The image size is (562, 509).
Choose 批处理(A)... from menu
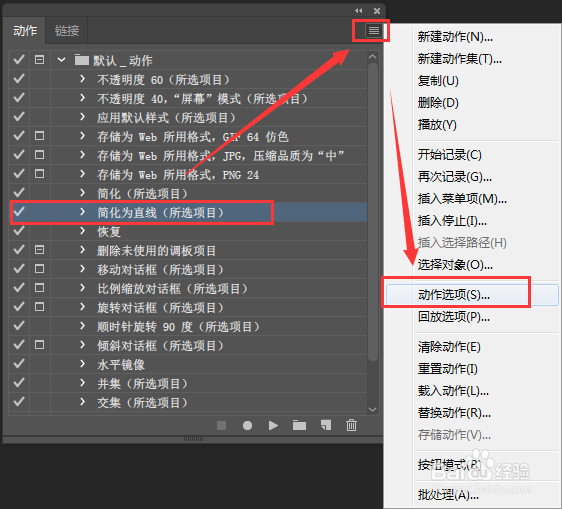pyautogui.click(x=448, y=495)
